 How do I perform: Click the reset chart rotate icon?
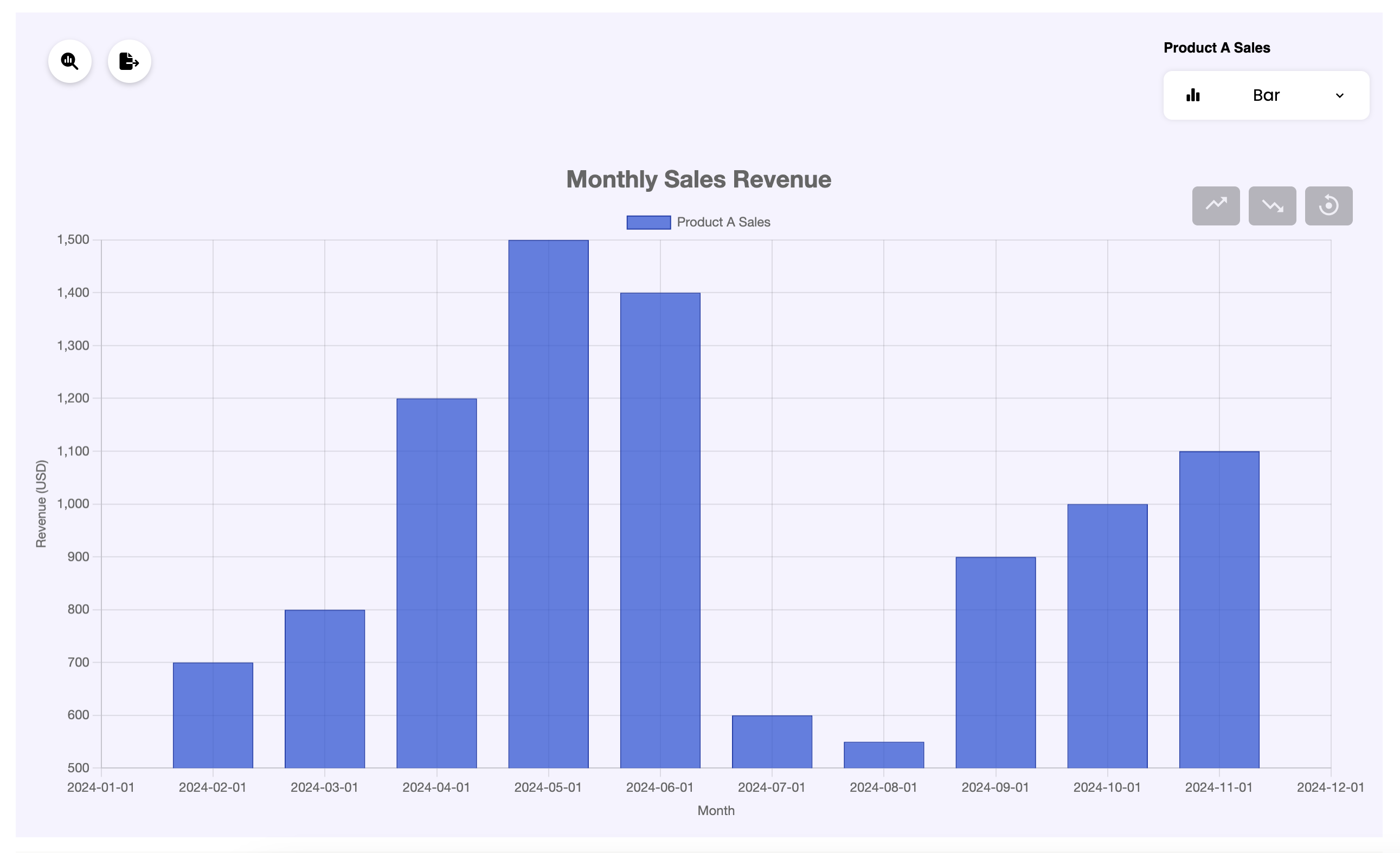tap(1328, 205)
